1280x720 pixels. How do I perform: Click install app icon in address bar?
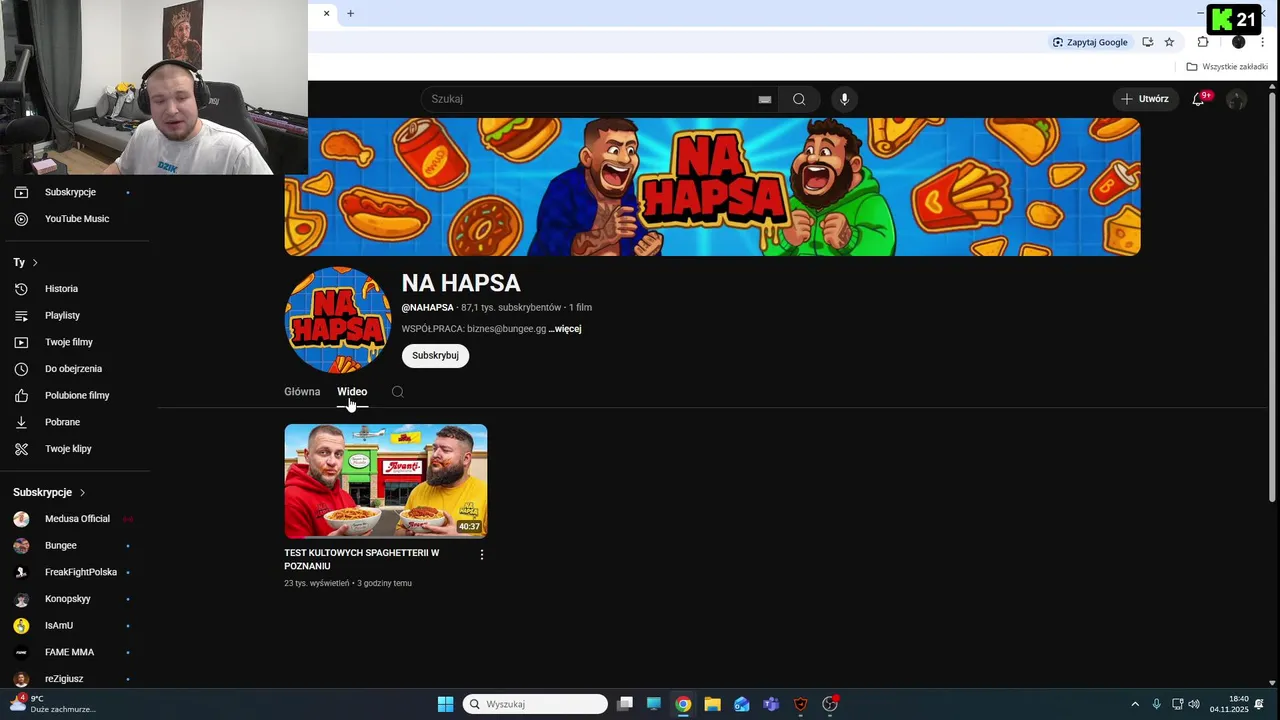pos(1148,42)
